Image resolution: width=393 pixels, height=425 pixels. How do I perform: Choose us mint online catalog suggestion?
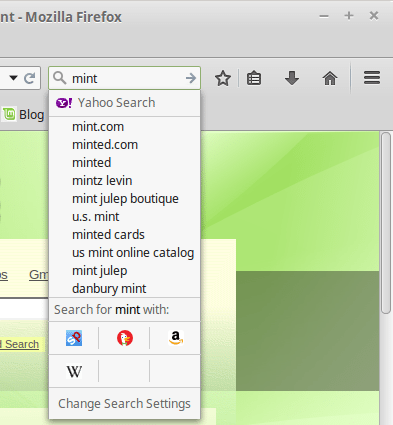(x=125, y=253)
